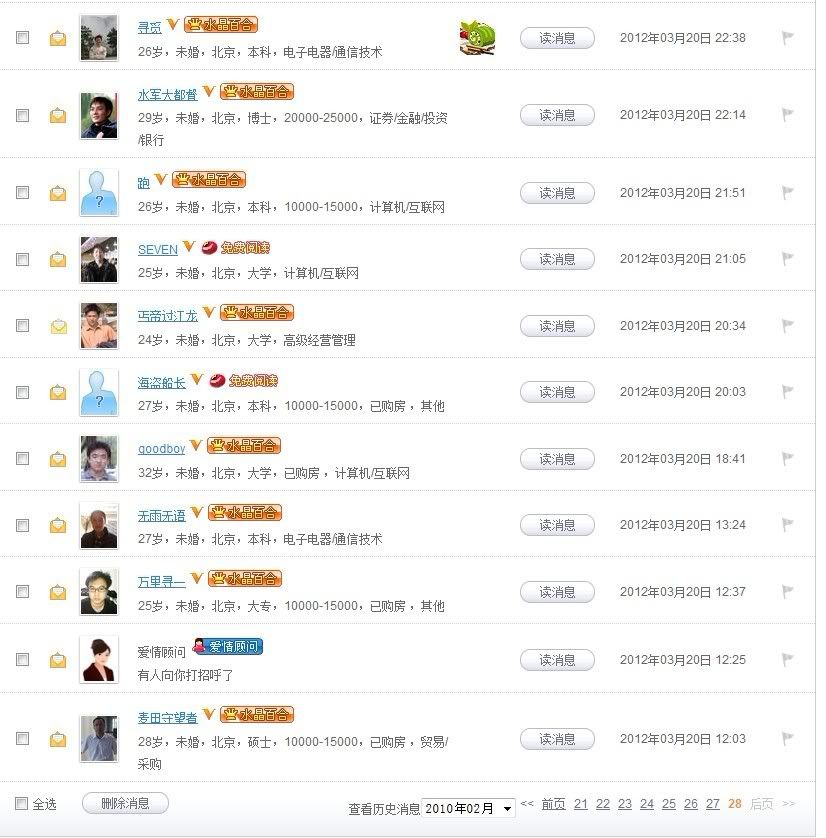
Task: Flag the 18:41 message from goodboy
Action: click(787, 459)
